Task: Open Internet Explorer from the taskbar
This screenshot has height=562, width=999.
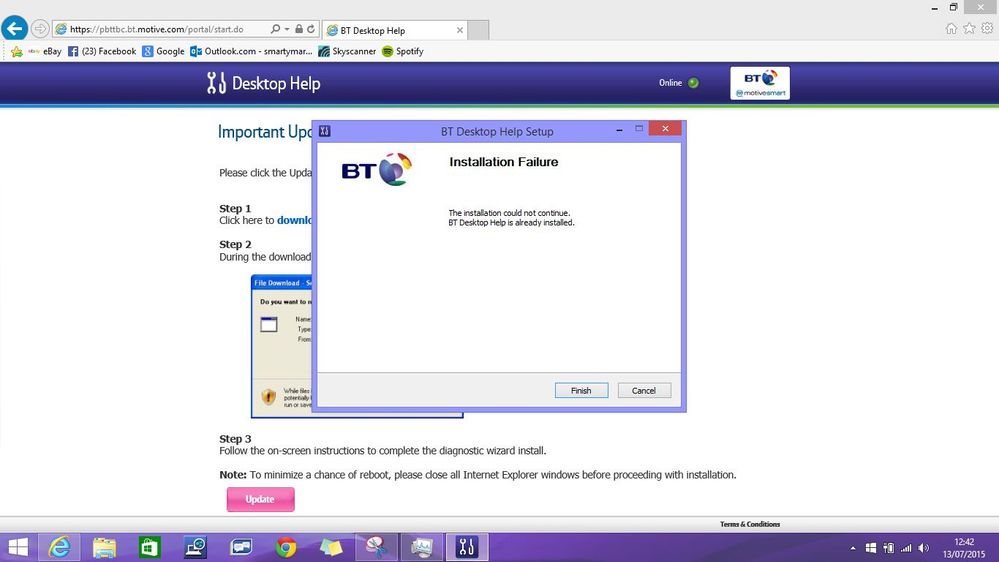Action: (59, 547)
